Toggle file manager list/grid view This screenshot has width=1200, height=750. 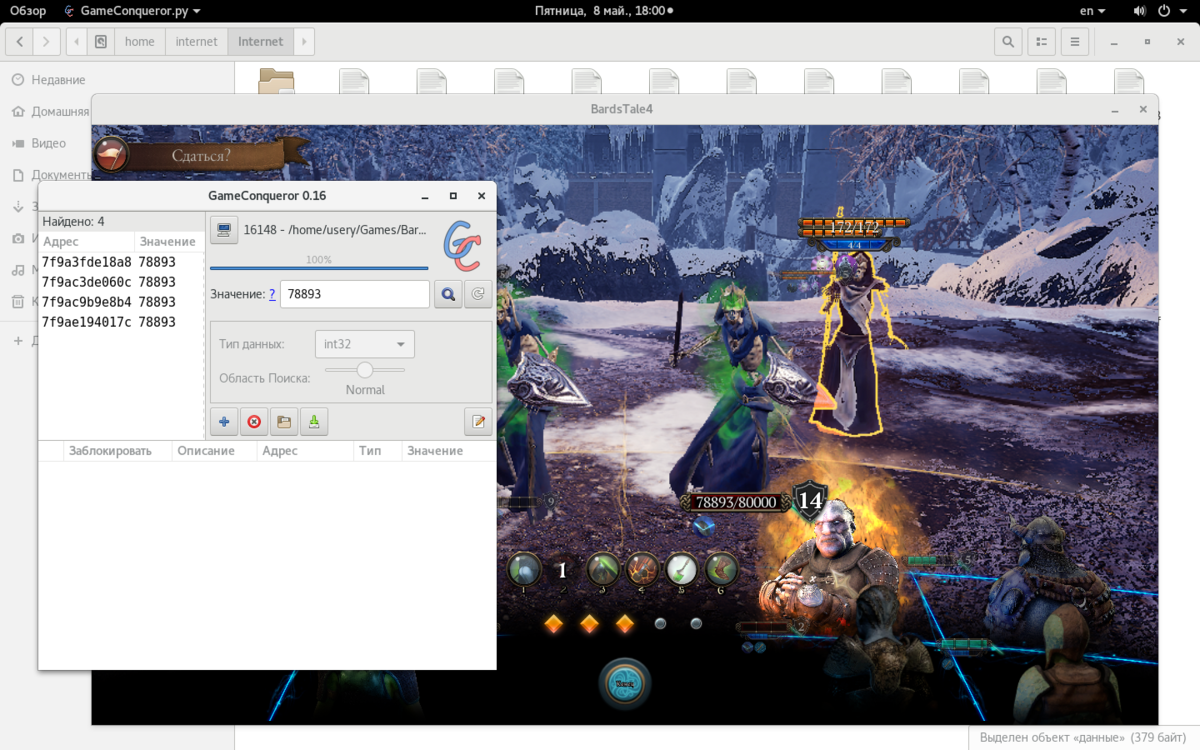click(x=1042, y=42)
